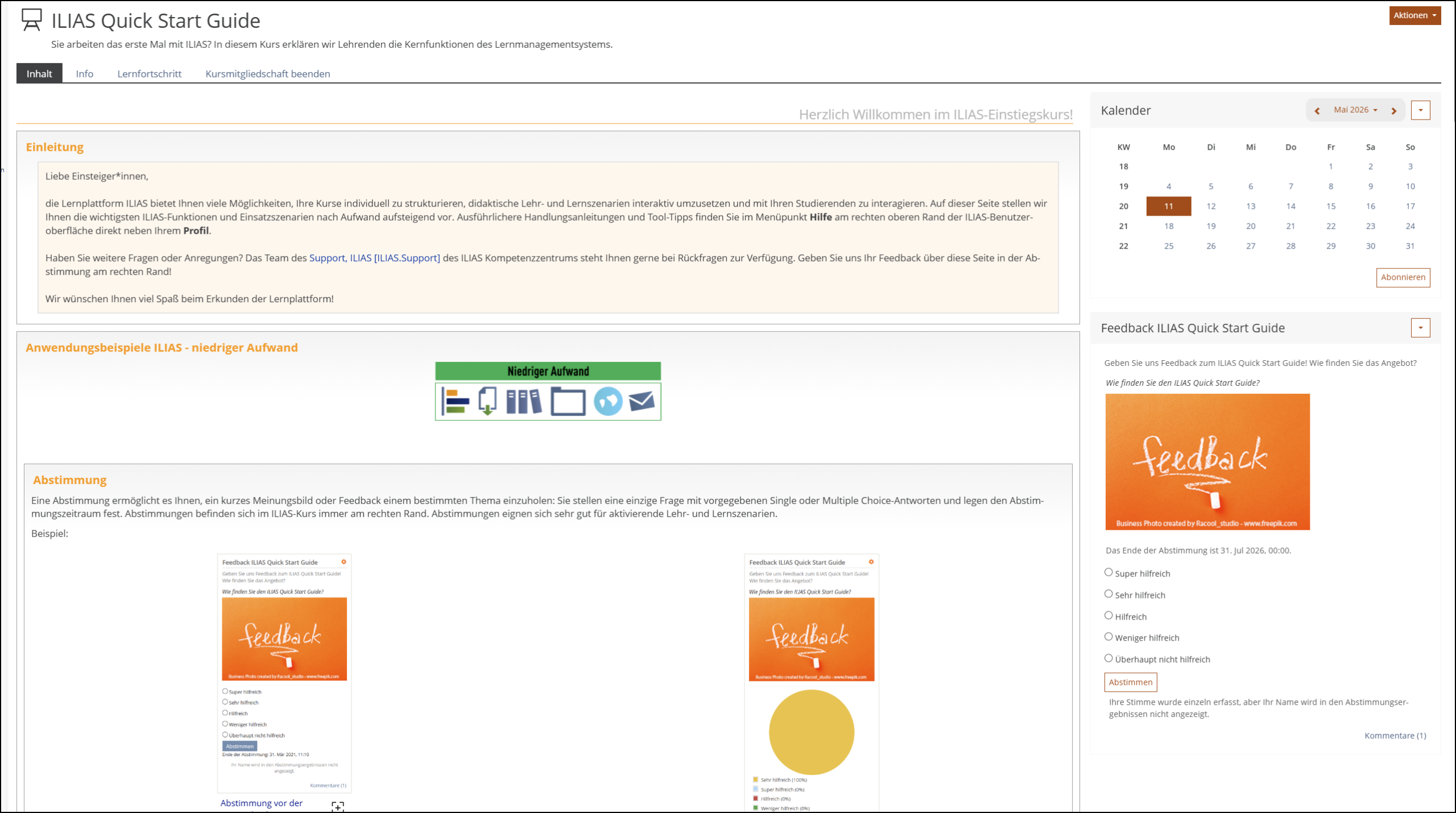Open the Kalender block actions dropdown
The image size is (1456, 813).
[1420, 110]
